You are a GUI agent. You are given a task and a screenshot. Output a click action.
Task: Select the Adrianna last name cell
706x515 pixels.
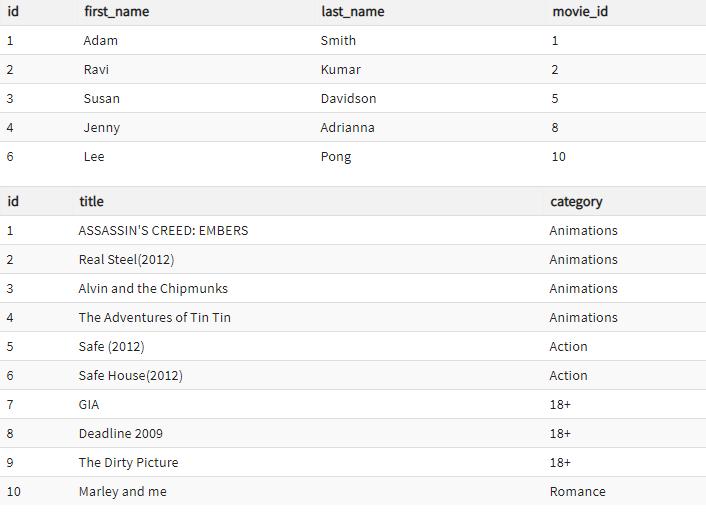coord(347,127)
